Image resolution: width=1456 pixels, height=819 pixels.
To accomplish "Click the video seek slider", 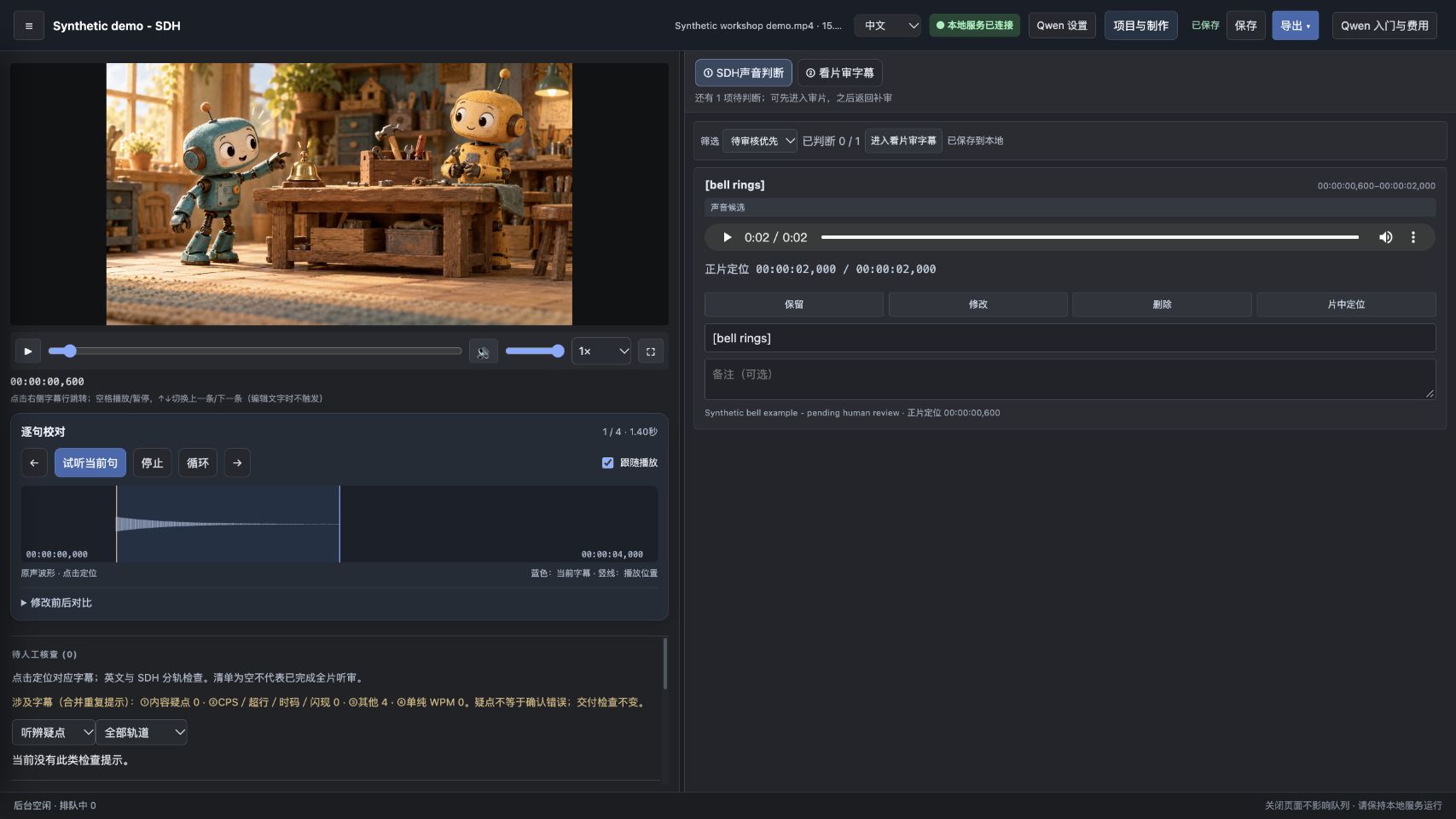I will tap(254, 351).
